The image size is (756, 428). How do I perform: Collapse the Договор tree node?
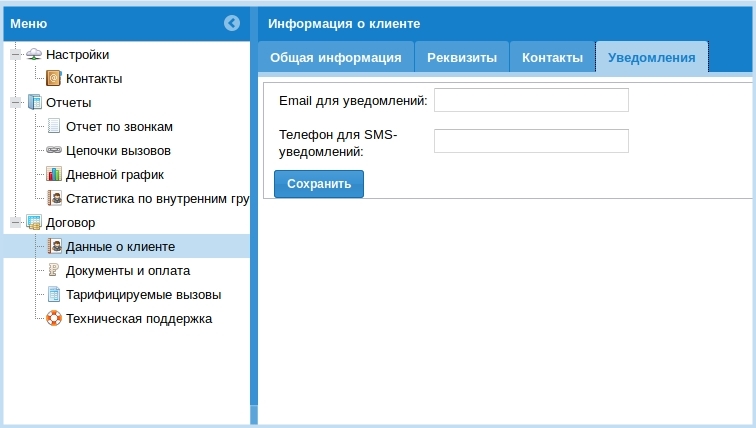[x=16, y=223]
